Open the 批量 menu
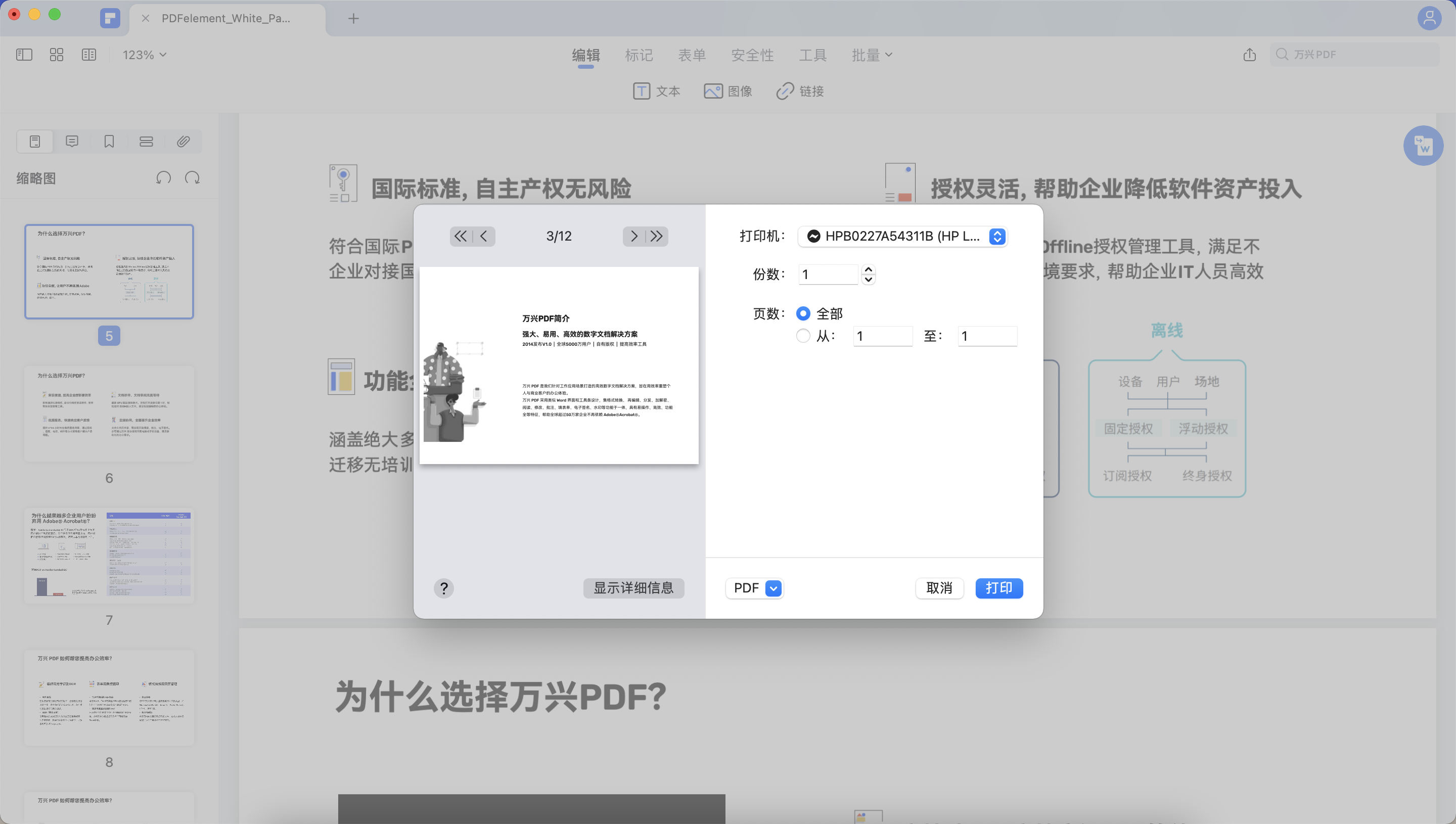 click(x=872, y=55)
